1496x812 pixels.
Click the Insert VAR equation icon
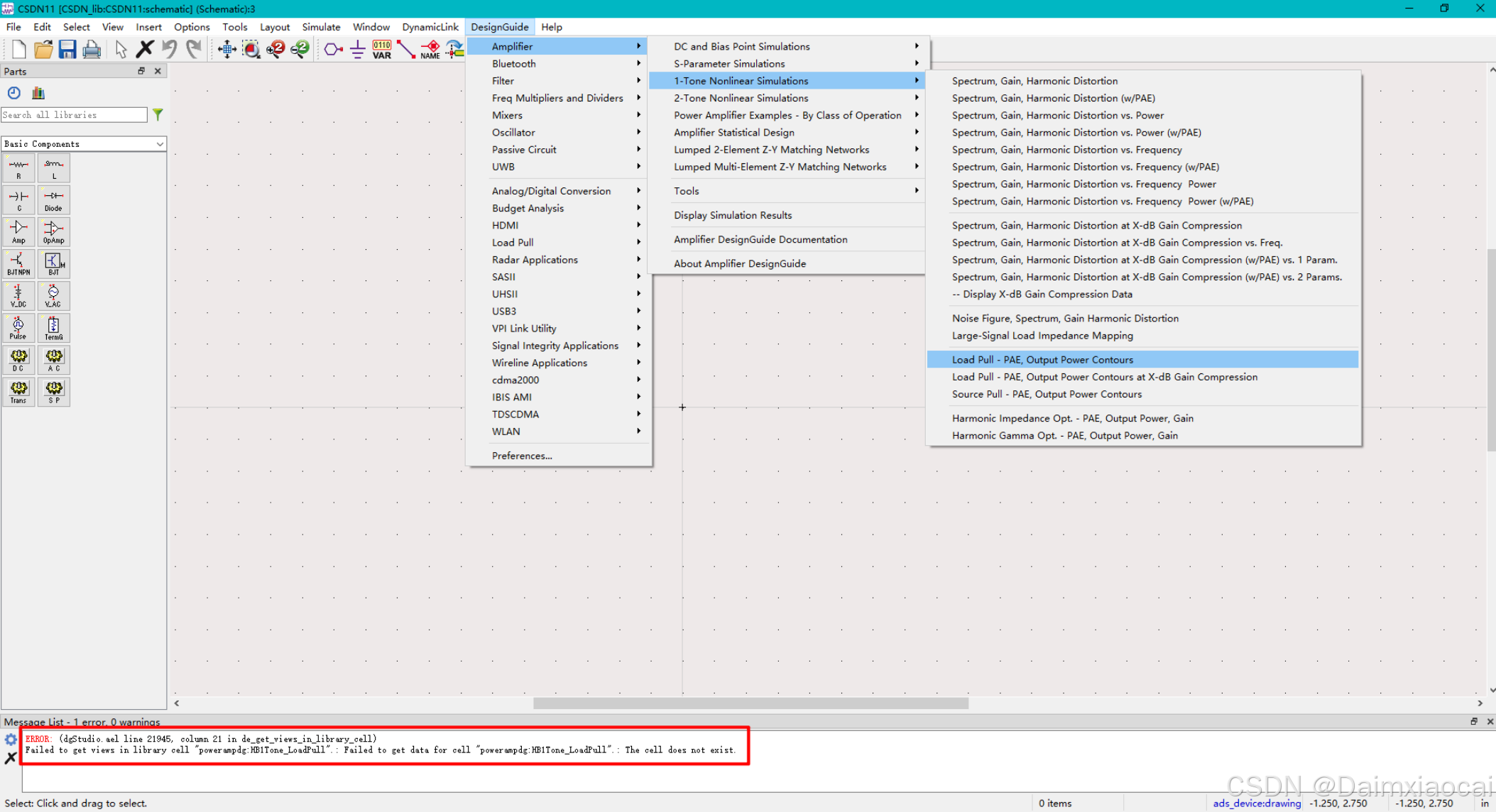(382, 49)
